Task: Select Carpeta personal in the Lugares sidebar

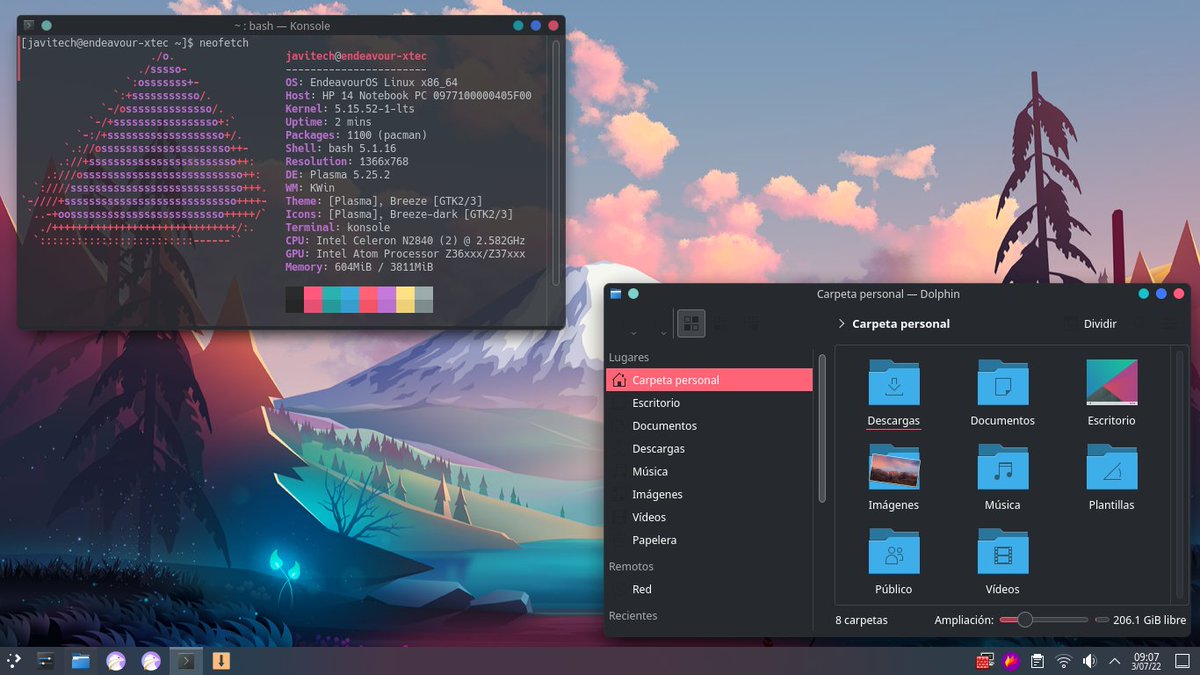Action: pyautogui.click(x=709, y=380)
